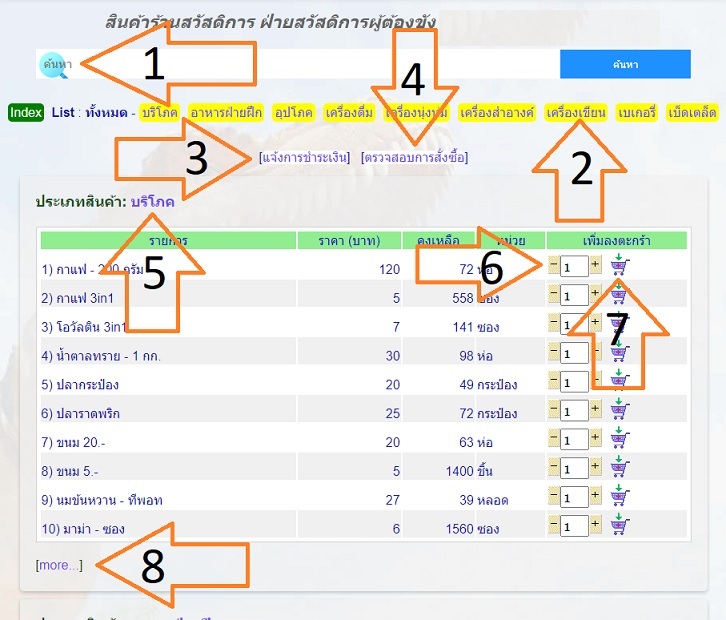The height and width of the screenshot is (620, 726).
Task: Open ตรวจสอบการสั่งซื้อ order check link
Action: click(x=415, y=157)
